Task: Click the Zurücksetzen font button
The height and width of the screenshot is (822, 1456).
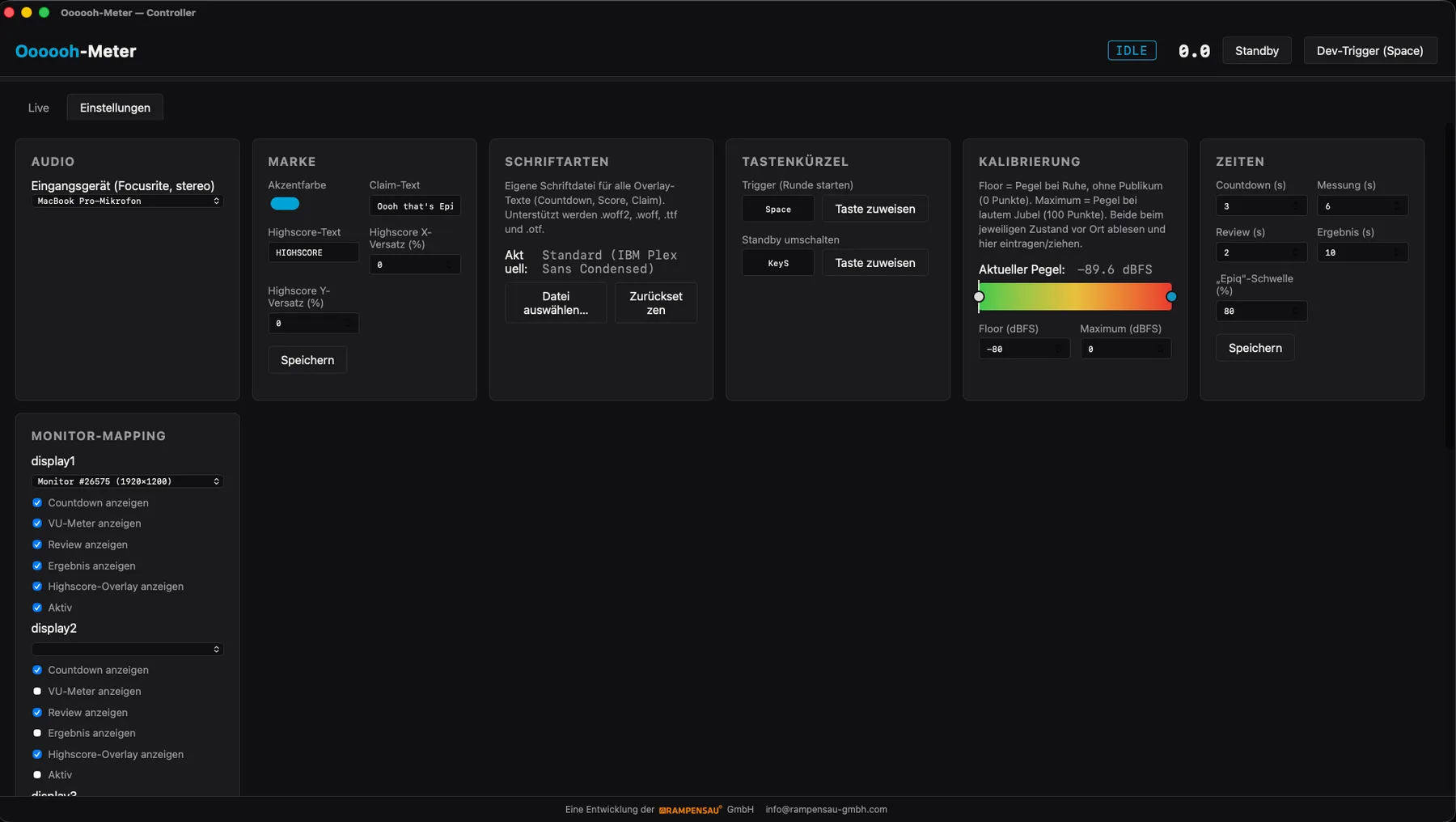Action: (656, 303)
